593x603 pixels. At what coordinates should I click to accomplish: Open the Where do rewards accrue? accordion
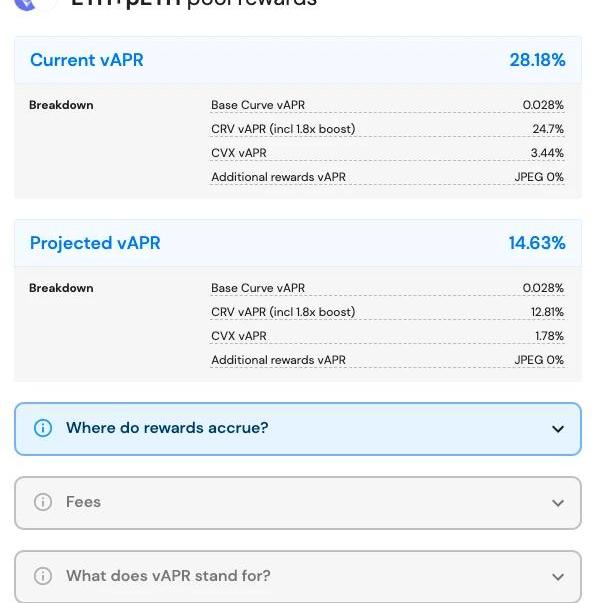tap(298, 429)
